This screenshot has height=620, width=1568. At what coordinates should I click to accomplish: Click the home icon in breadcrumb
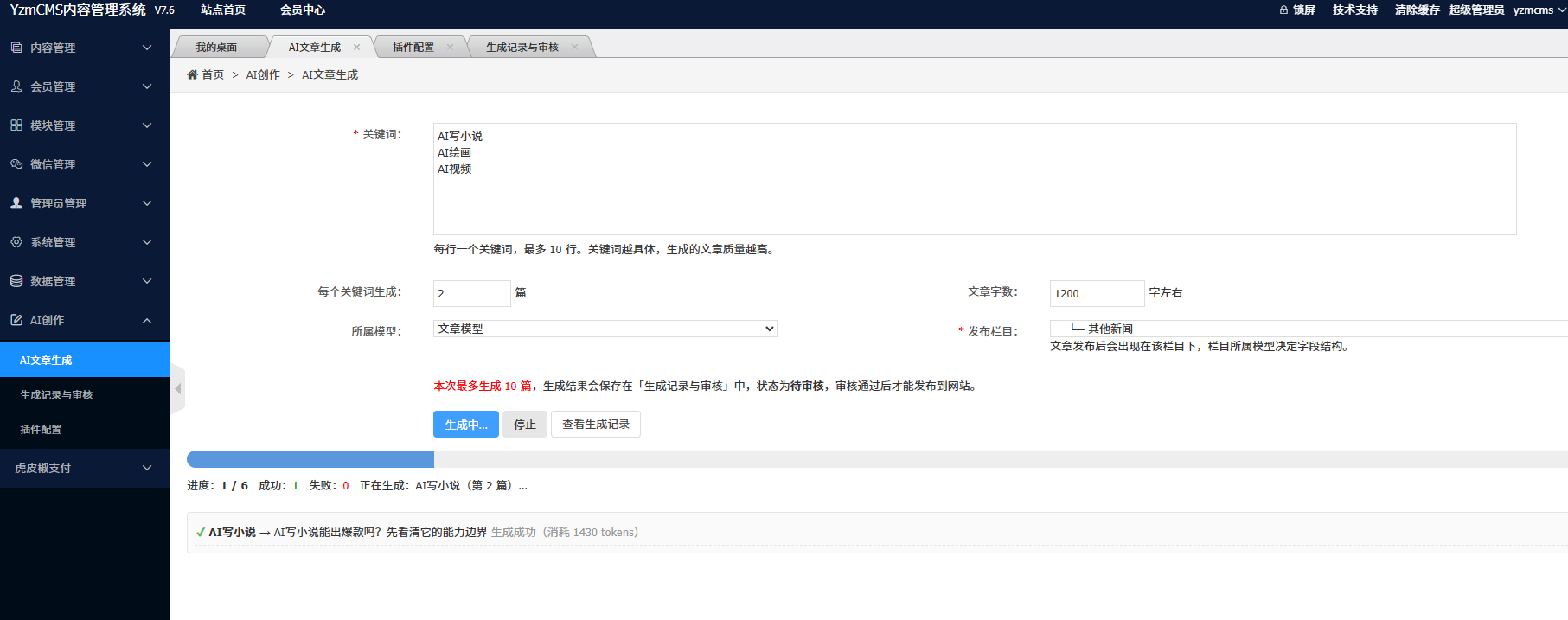point(192,74)
